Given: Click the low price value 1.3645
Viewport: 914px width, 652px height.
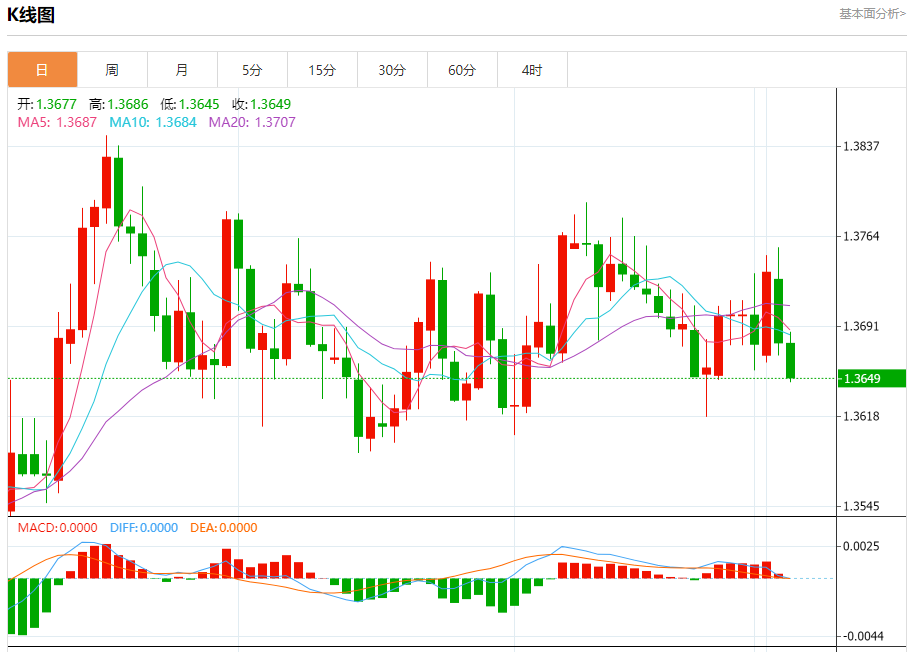Looking at the screenshot, I should (199, 104).
